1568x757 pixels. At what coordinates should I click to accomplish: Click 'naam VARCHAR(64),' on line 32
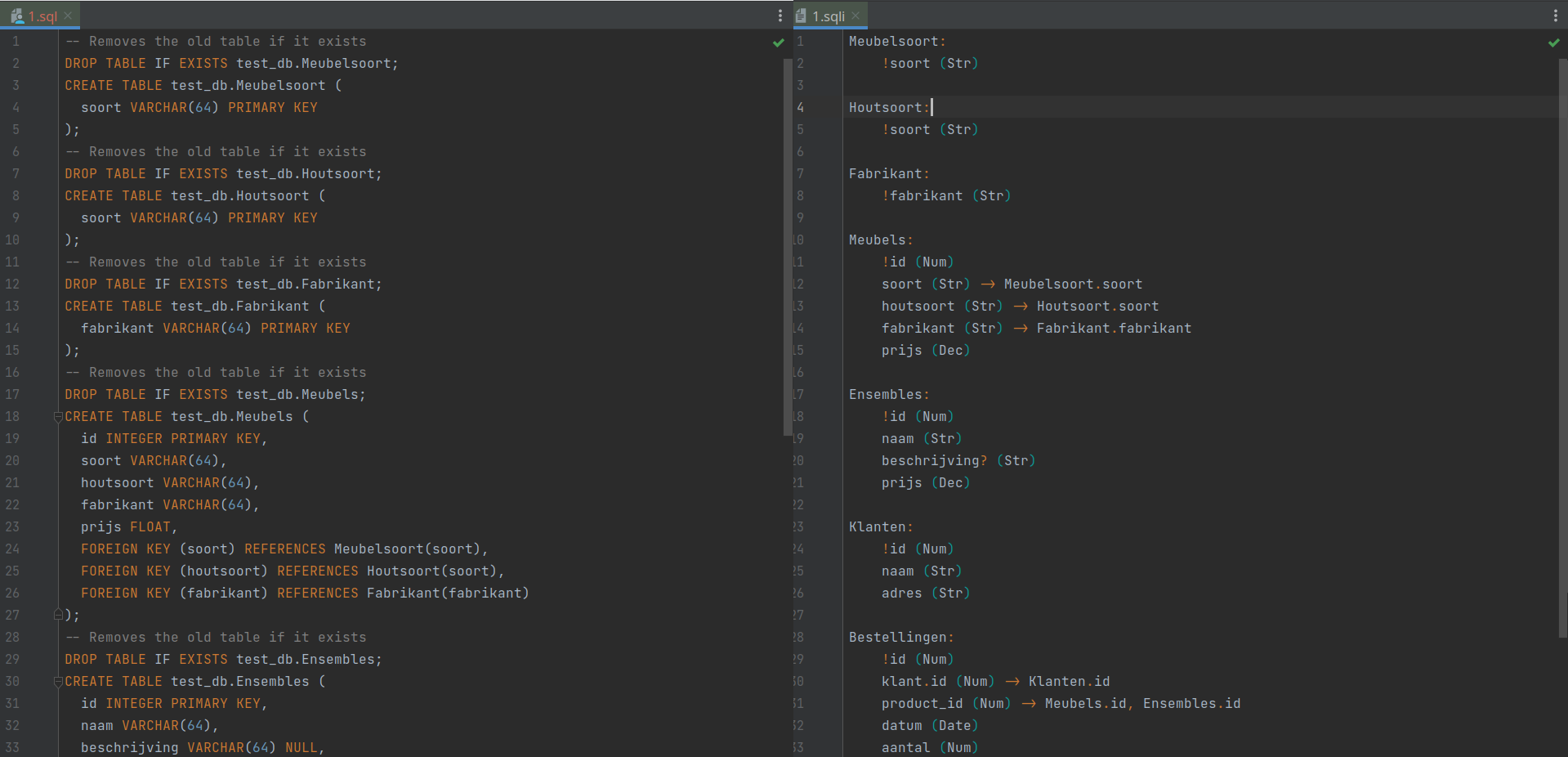tap(150, 725)
